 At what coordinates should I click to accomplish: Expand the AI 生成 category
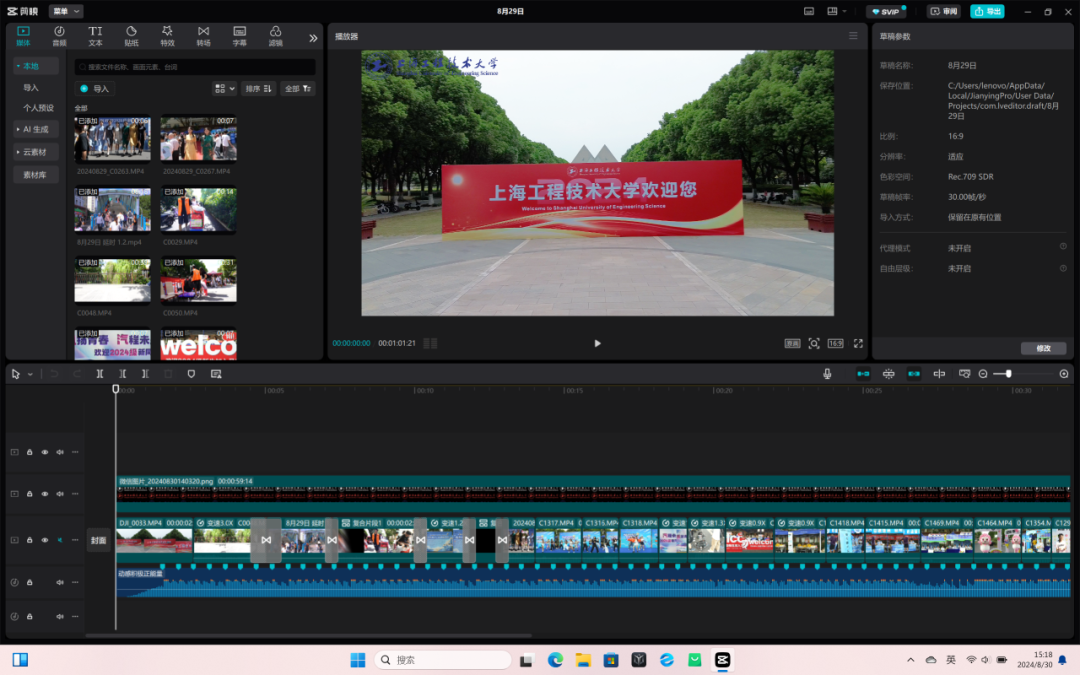point(36,129)
